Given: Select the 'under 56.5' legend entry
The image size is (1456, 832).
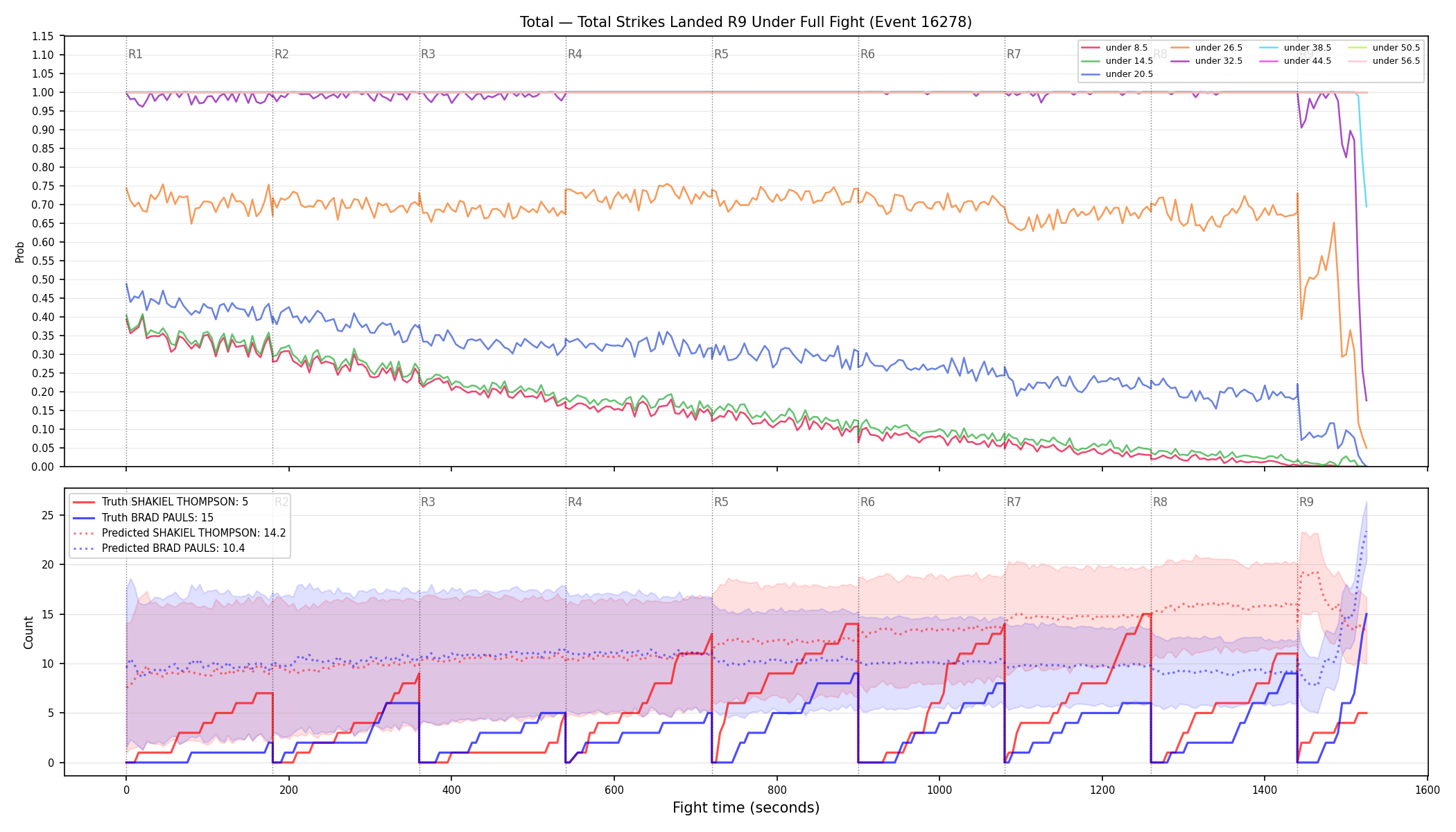Looking at the screenshot, I should [1385, 61].
